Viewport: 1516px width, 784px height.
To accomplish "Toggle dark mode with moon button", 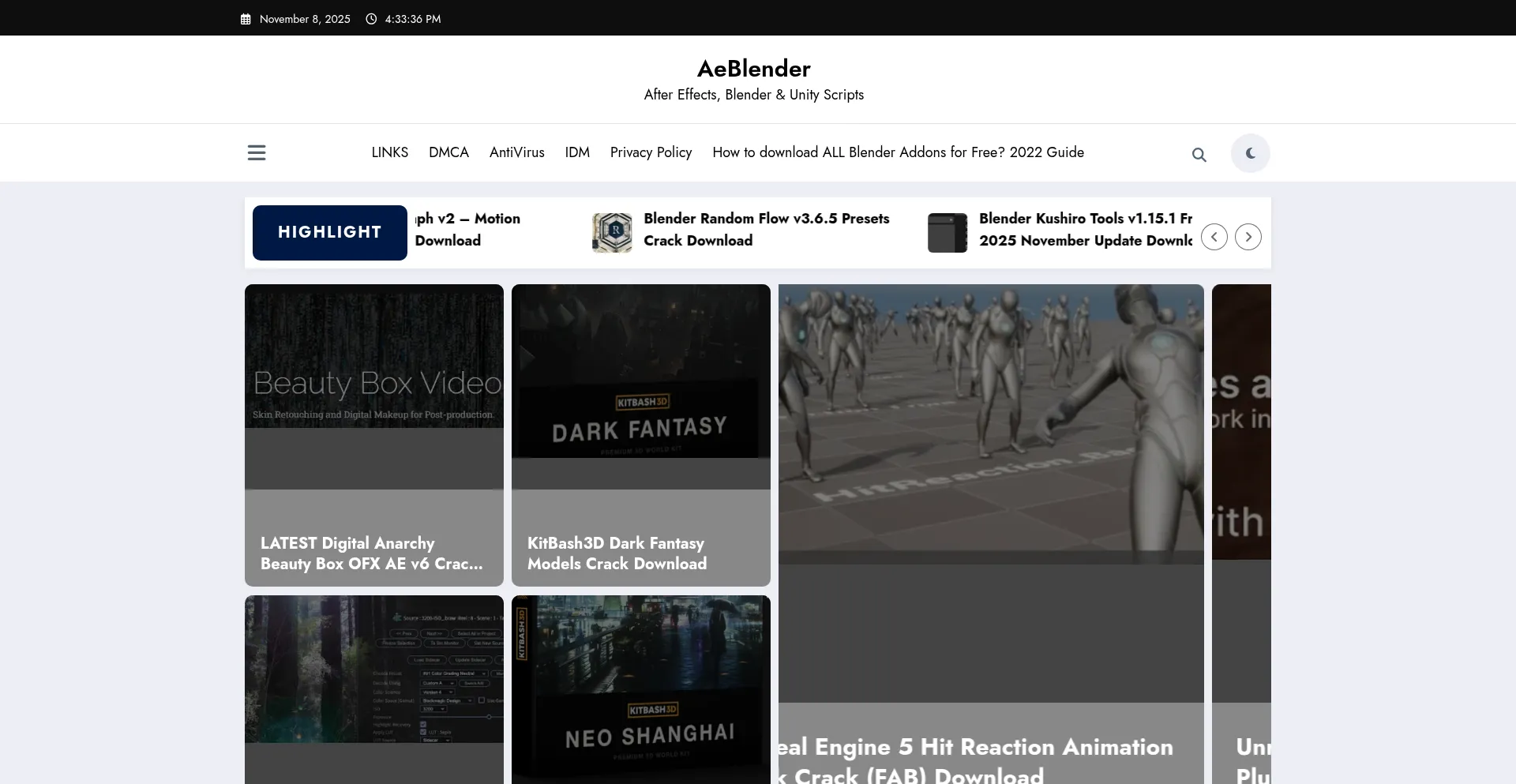I will 1250,153.
